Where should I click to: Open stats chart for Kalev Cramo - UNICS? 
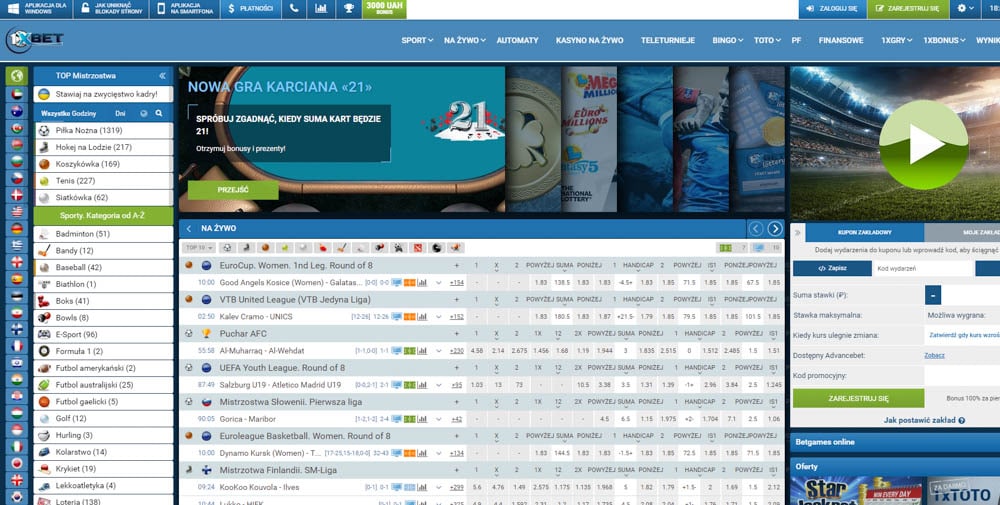click(x=422, y=316)
